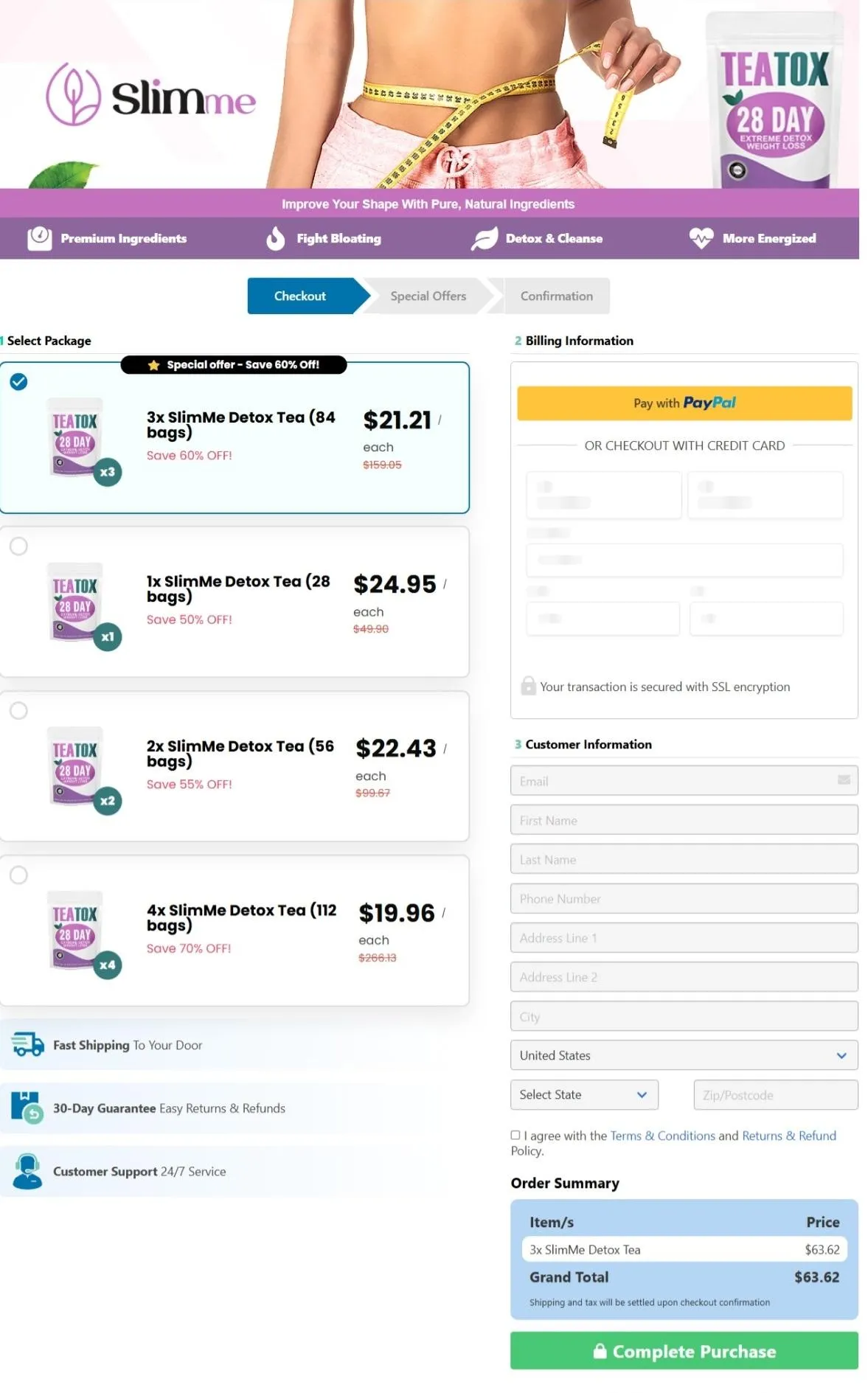
Task: Open the Select State dropdown
Action: pos(583,1094)
